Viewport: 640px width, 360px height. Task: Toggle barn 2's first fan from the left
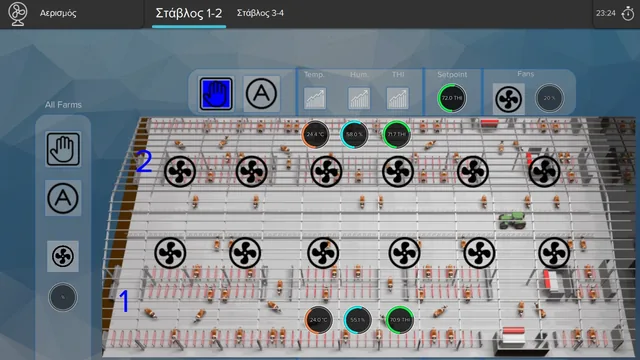pyautogui.click(x=180, y=171)
